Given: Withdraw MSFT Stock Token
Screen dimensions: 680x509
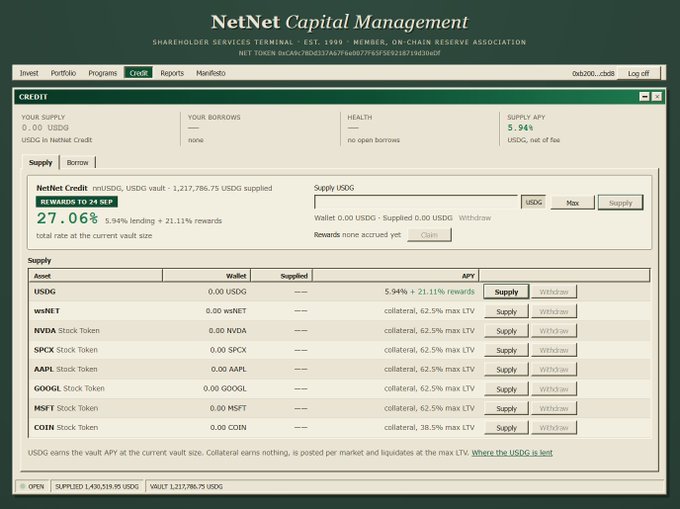Looking at the screenshot, I should 554,408.
